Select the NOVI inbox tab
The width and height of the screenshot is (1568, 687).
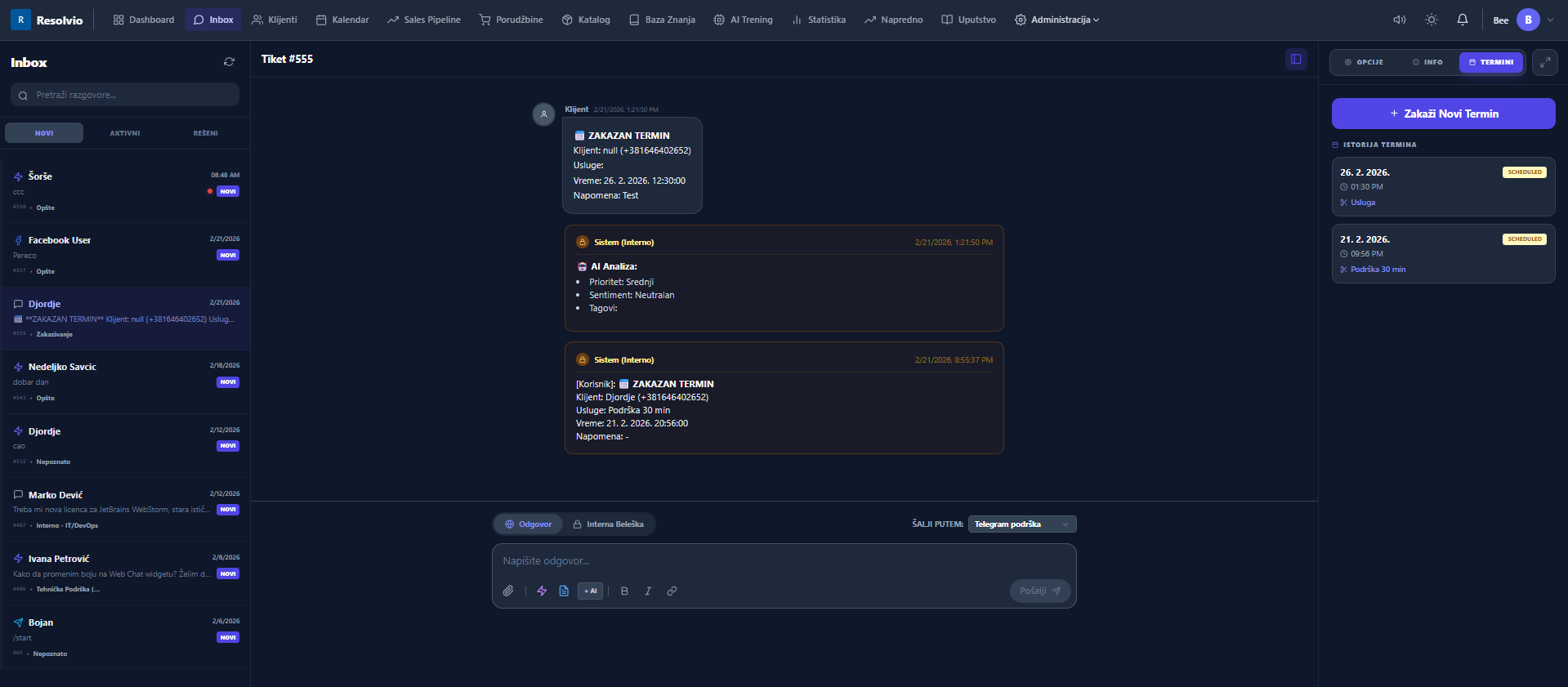coord(44,133)
